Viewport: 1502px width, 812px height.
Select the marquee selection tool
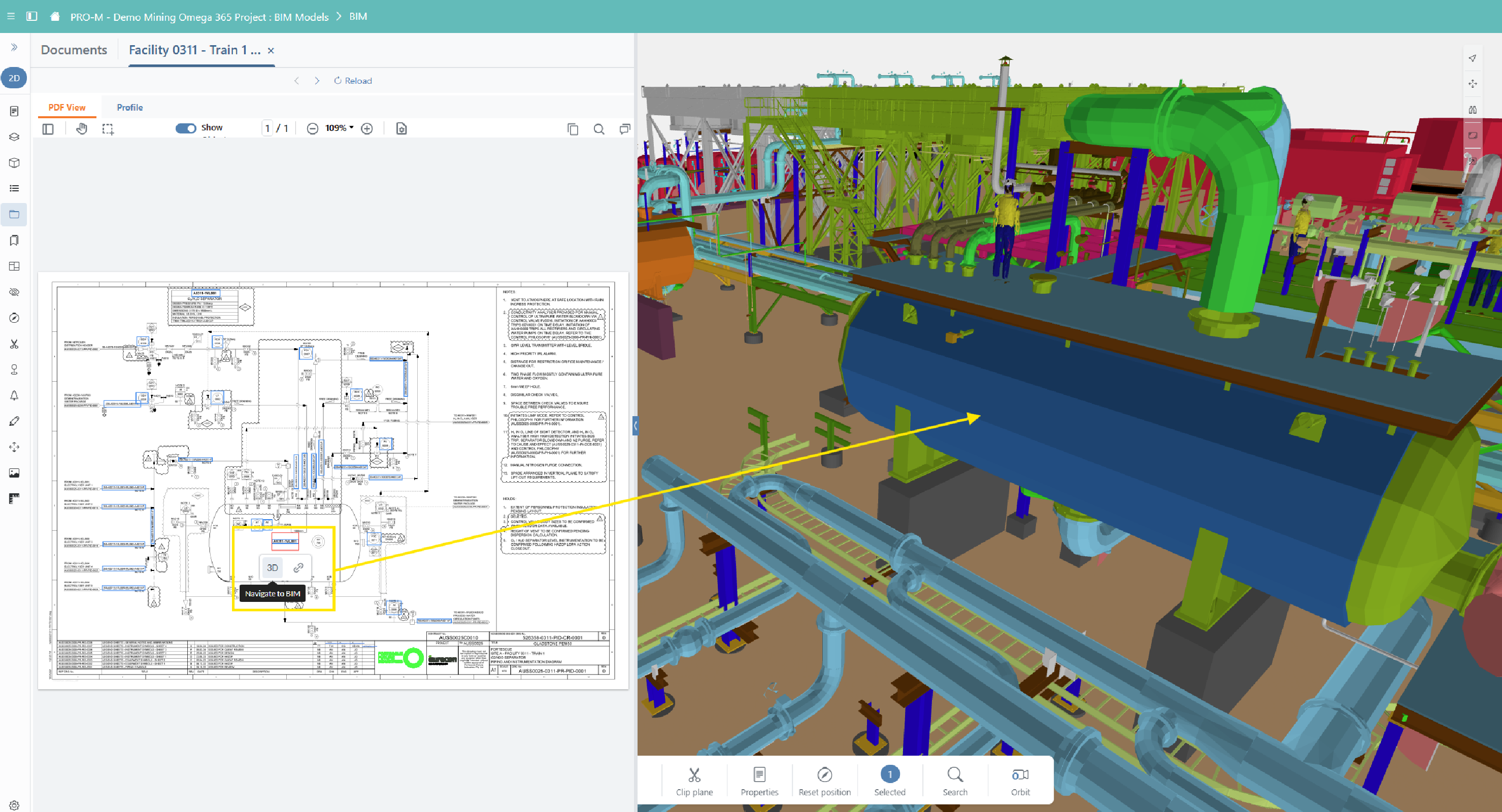coord(108,129)
